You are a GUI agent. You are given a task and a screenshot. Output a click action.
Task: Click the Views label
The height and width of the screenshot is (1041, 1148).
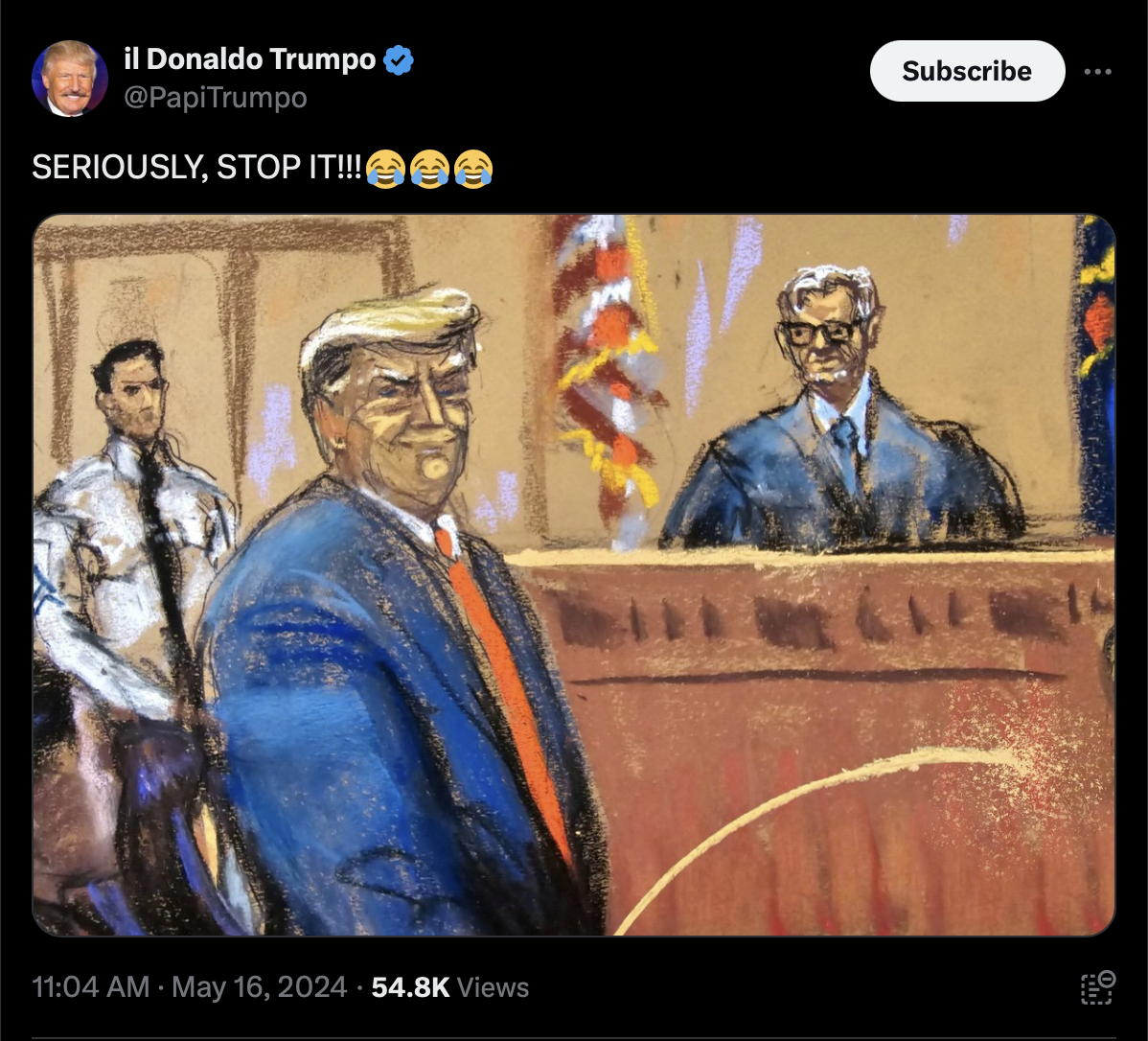(x=493, y=987)
